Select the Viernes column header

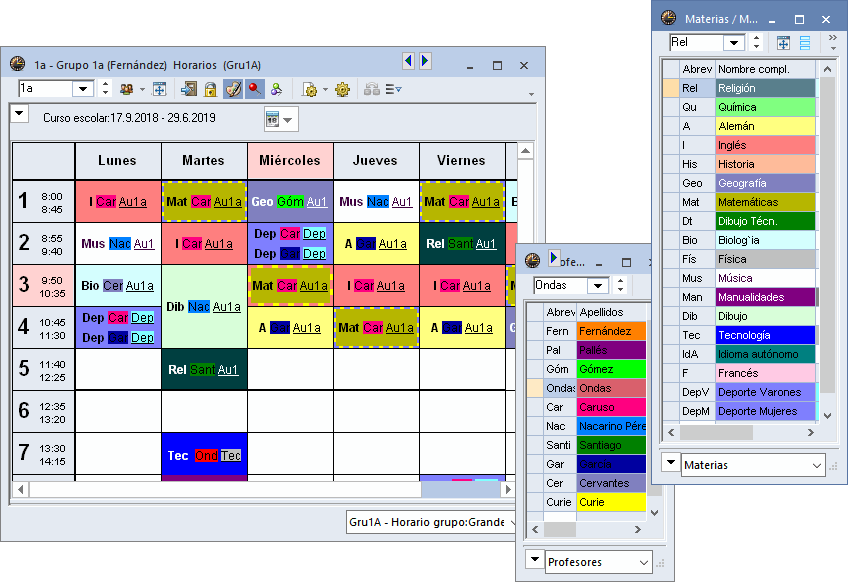coord(461,161)
